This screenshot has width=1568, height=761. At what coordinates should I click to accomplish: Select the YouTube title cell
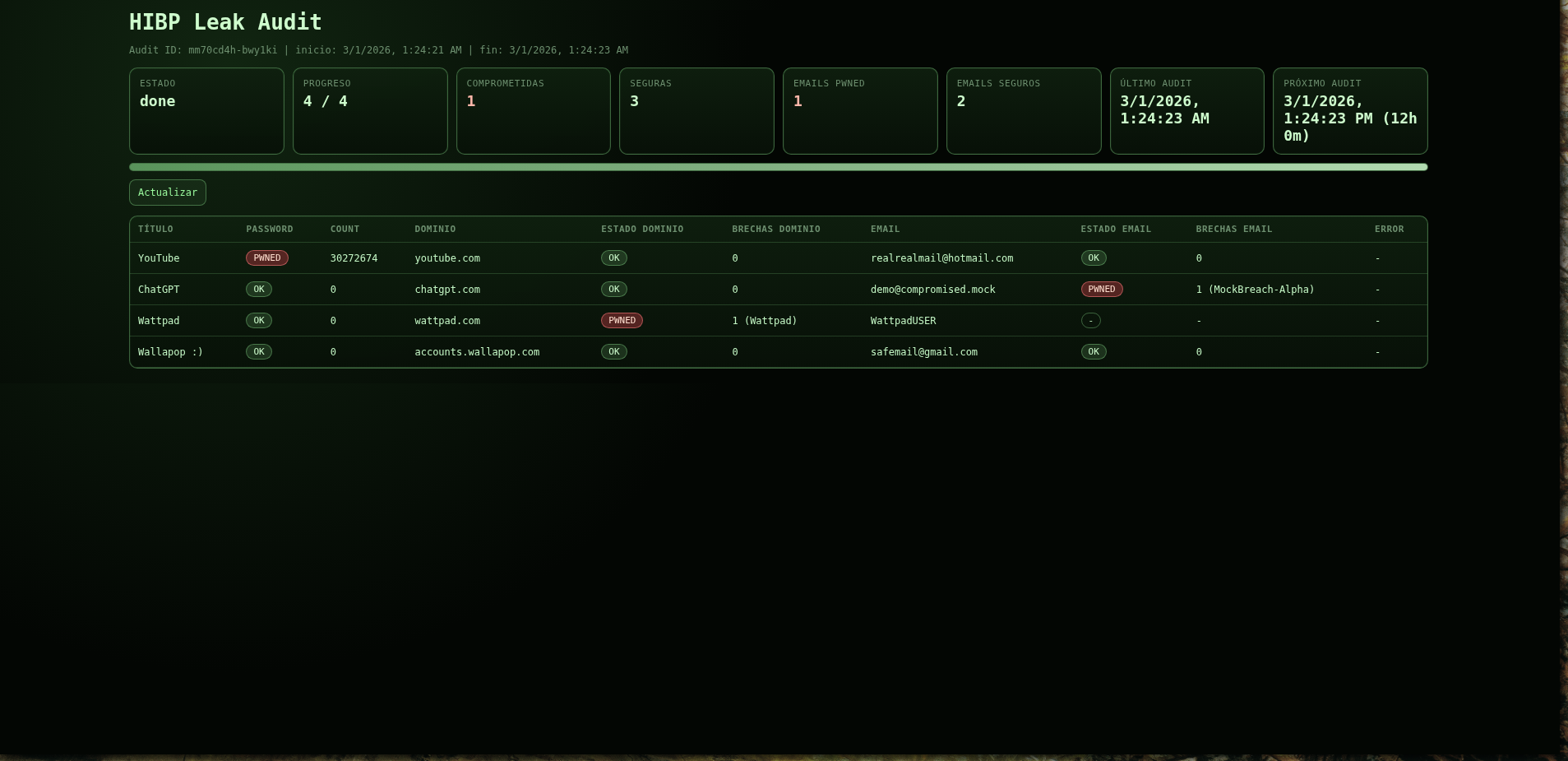click(159, 258)
